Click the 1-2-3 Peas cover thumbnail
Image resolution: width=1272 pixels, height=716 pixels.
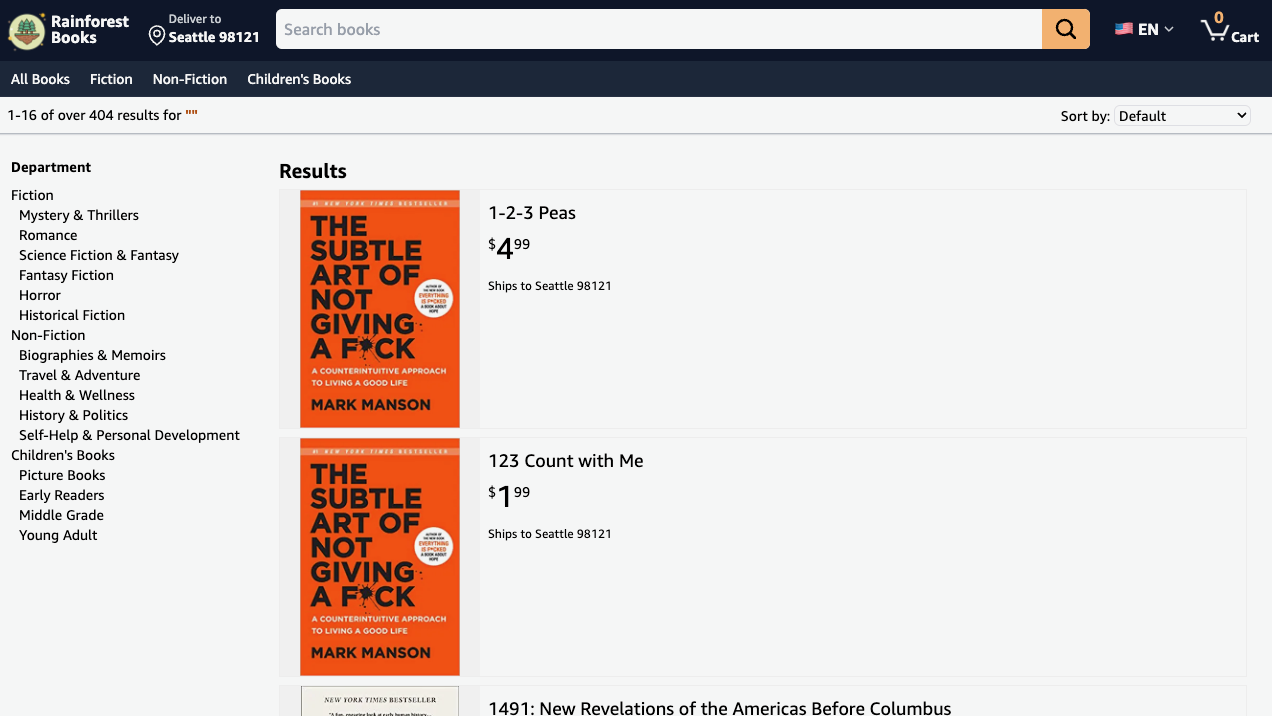pyautogui.click(x=379, y=308)
